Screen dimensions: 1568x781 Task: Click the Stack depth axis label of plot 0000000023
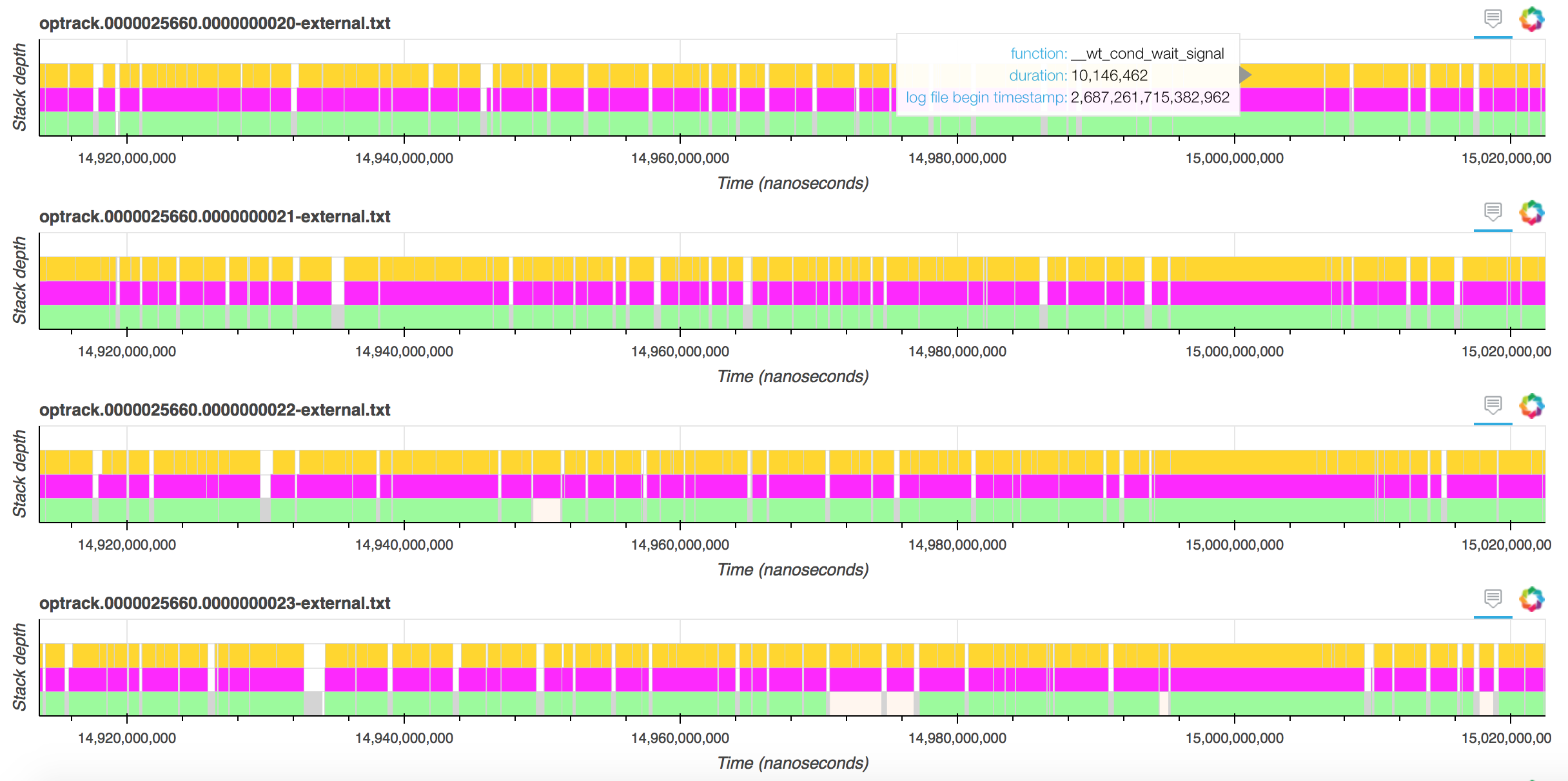(19, 667)
